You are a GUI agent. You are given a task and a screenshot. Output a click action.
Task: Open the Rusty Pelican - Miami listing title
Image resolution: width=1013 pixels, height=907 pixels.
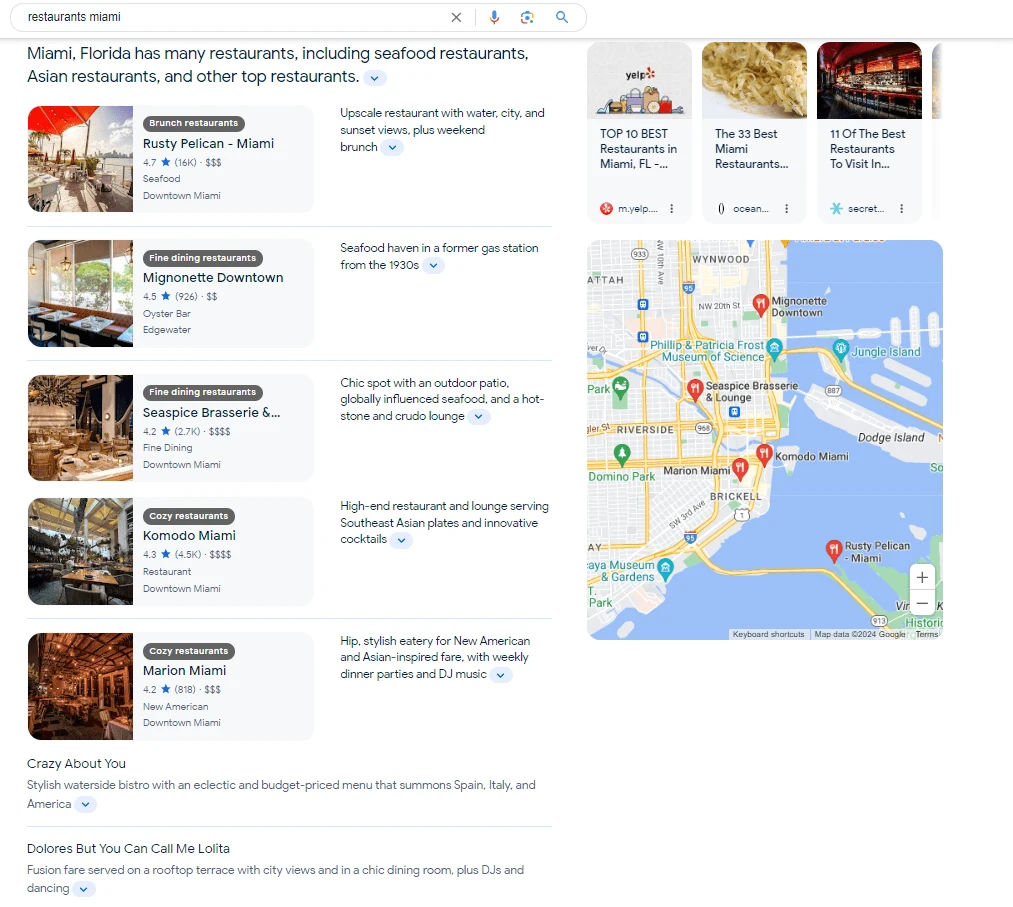(208, 143)
